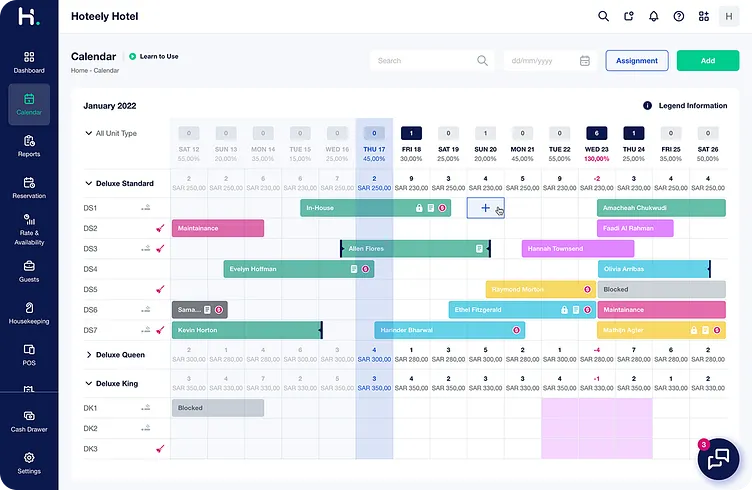Open Mathijn Agter booking bar
Viewport: 752px width, 490px height.
(661, 330)
